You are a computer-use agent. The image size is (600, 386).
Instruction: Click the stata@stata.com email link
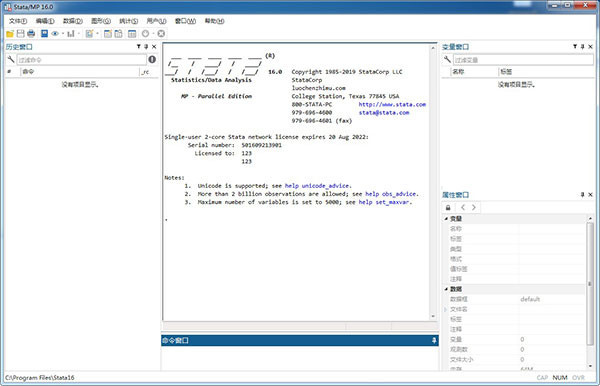point(384,112)
